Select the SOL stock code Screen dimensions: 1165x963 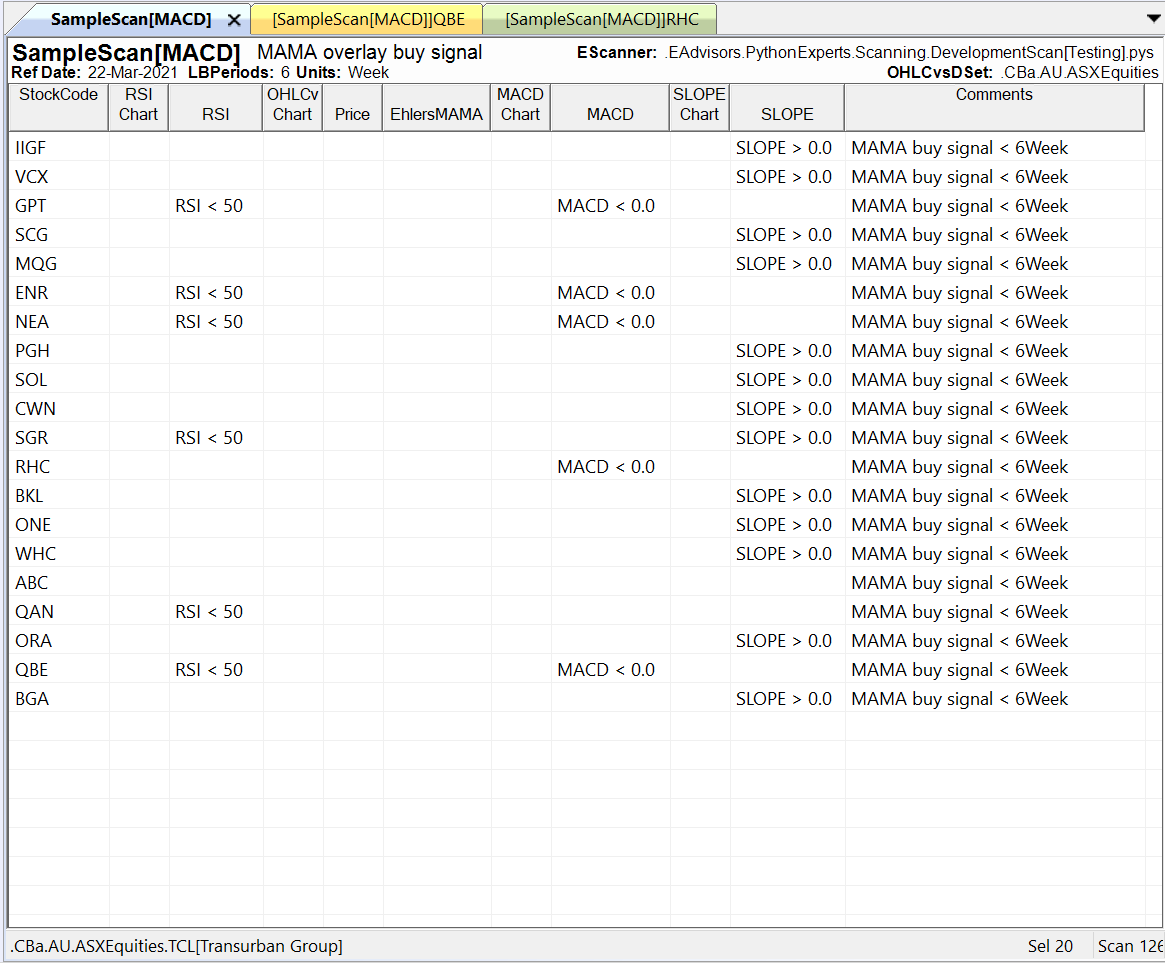click(31, 380)
